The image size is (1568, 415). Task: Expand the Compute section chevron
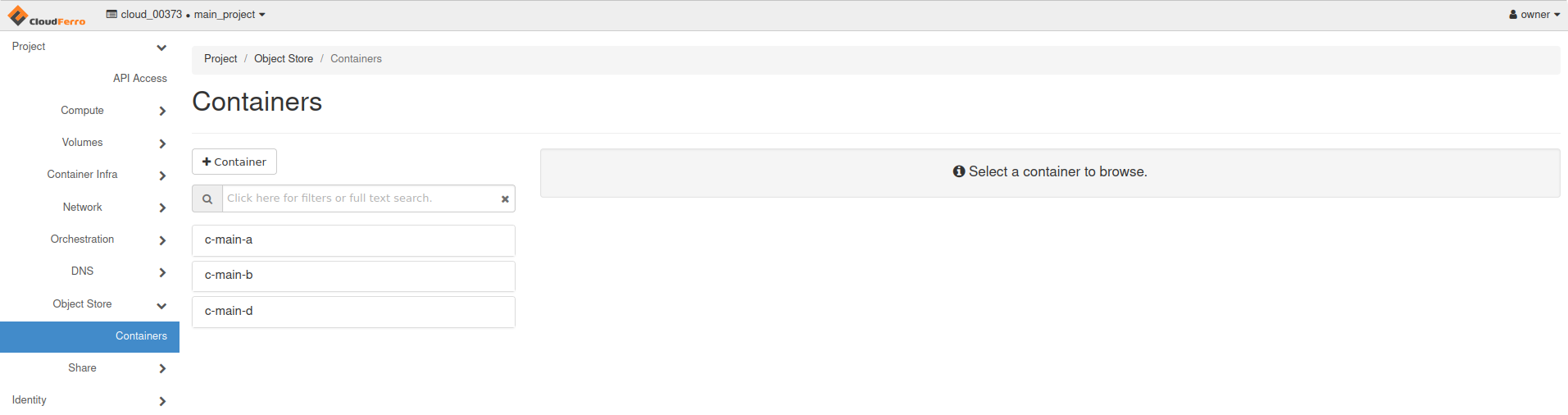(162, 111)
